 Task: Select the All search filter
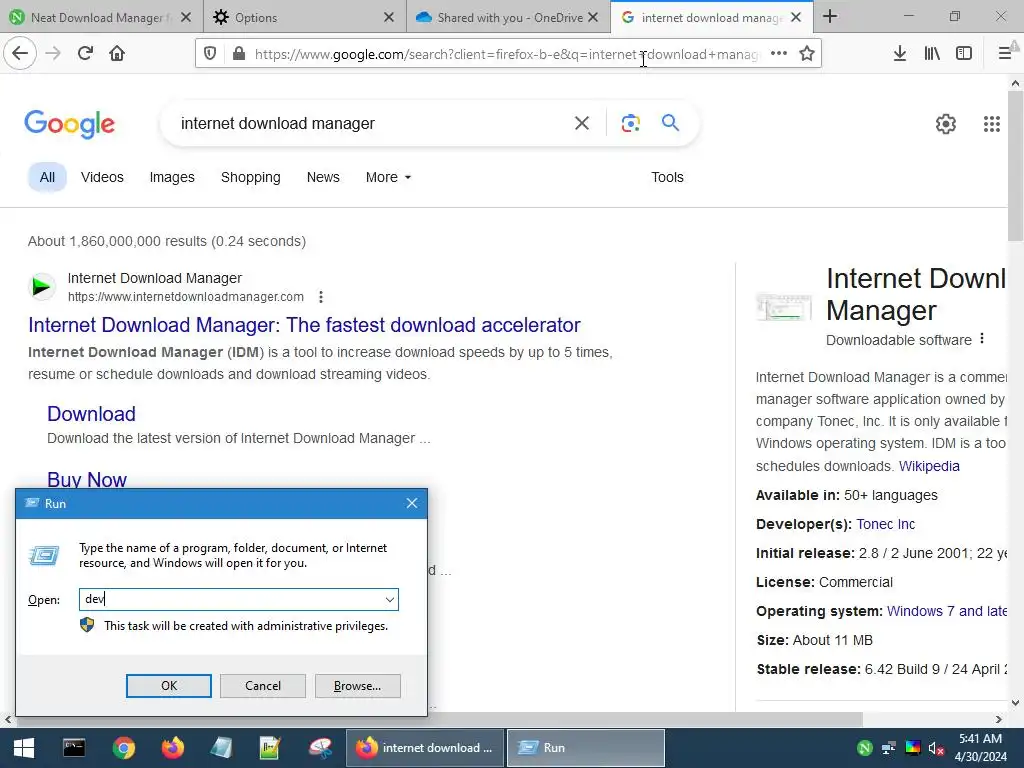click(47, 177)
